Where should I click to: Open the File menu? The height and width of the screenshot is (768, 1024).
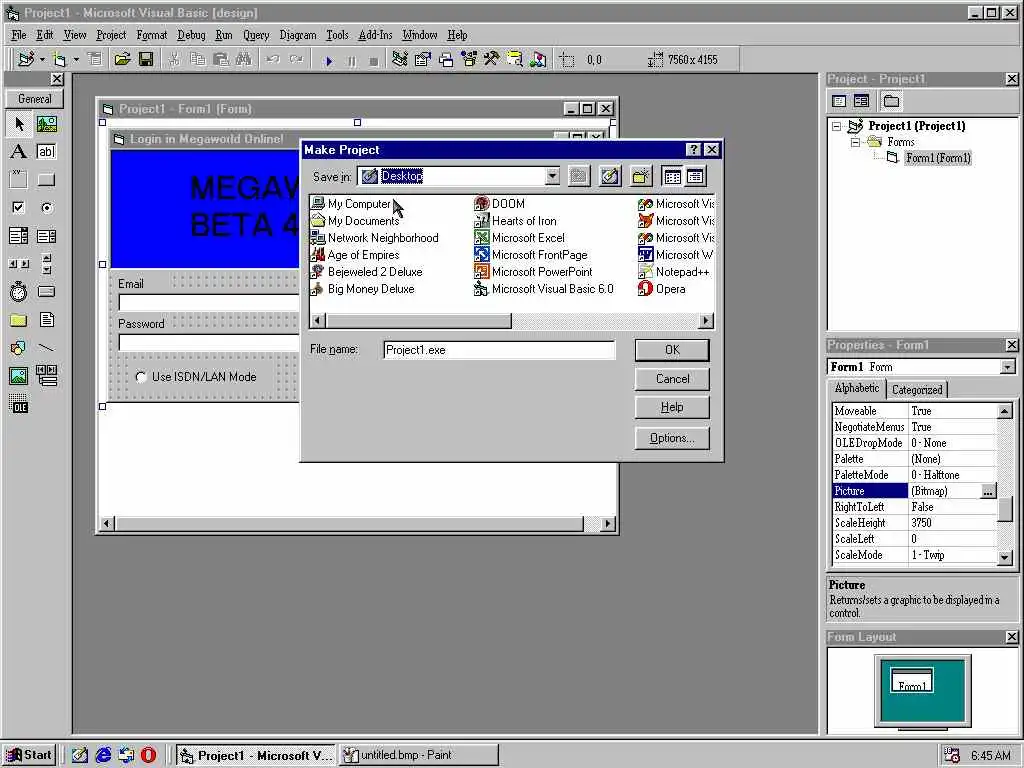(19, 35)
